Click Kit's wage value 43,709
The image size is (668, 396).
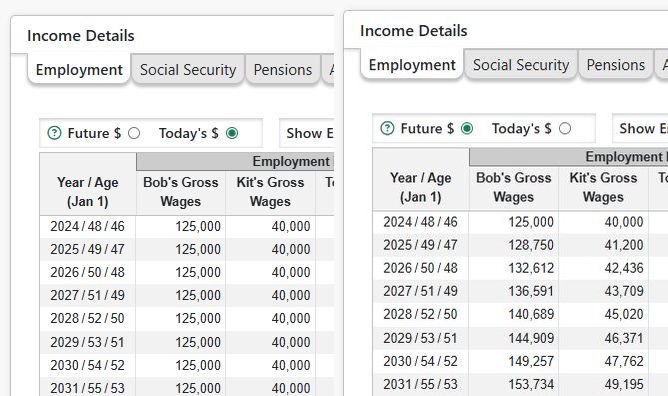[624, 291]
